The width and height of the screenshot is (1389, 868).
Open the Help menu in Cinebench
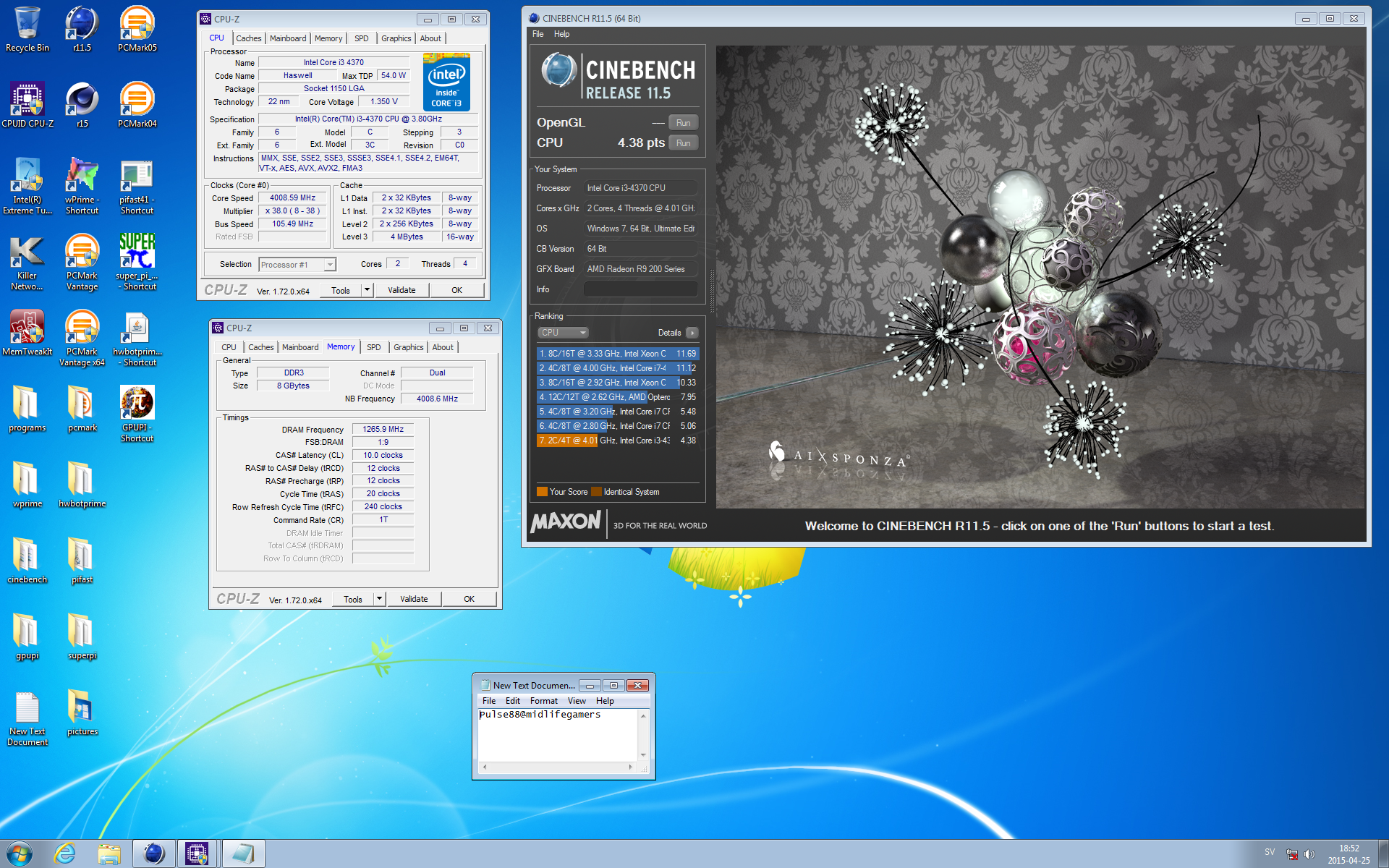tap(562, 34)
